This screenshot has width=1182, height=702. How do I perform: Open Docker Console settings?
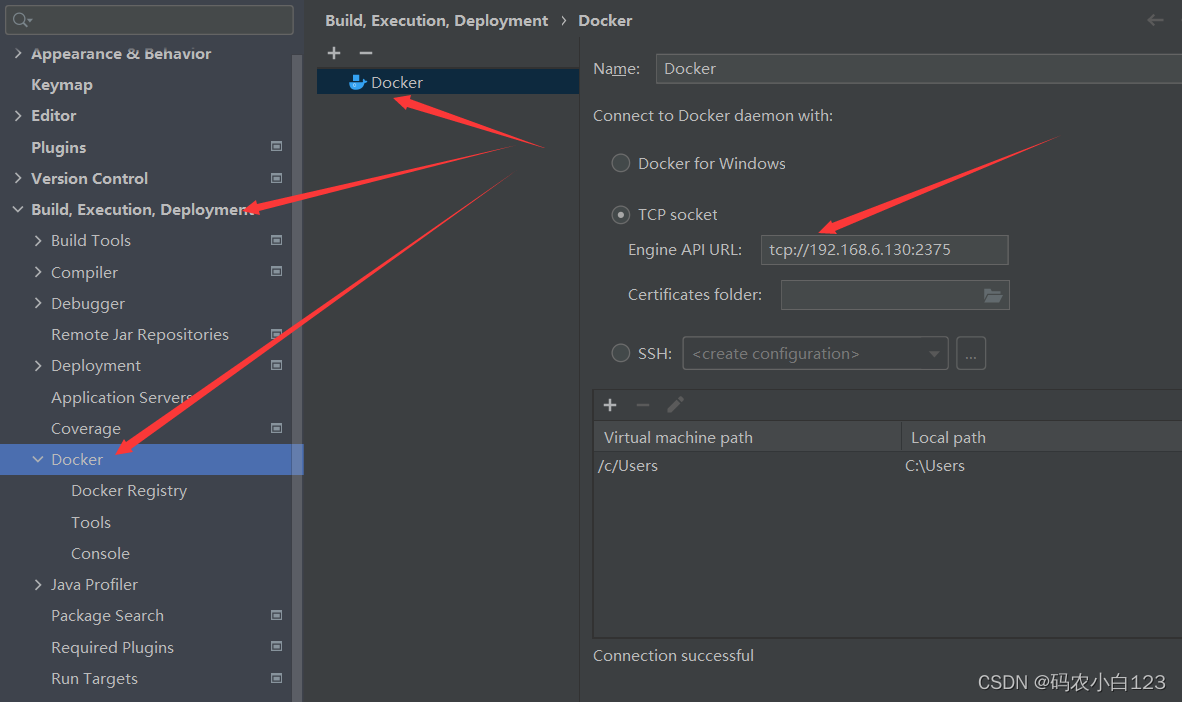pos(100,553)
